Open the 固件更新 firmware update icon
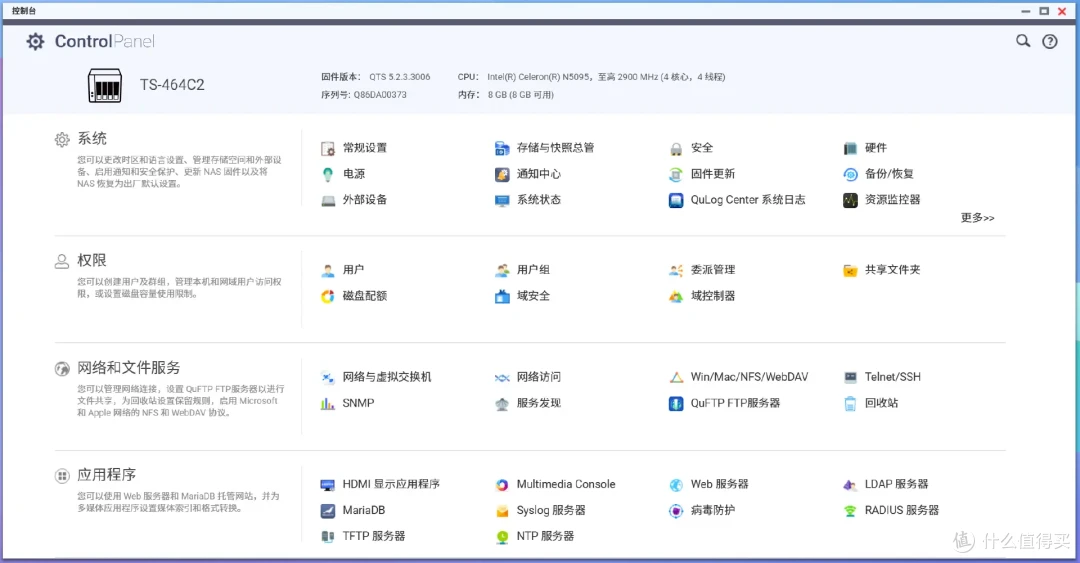The width and height of the screenshot is (1080, 563). tap(676, 174)
